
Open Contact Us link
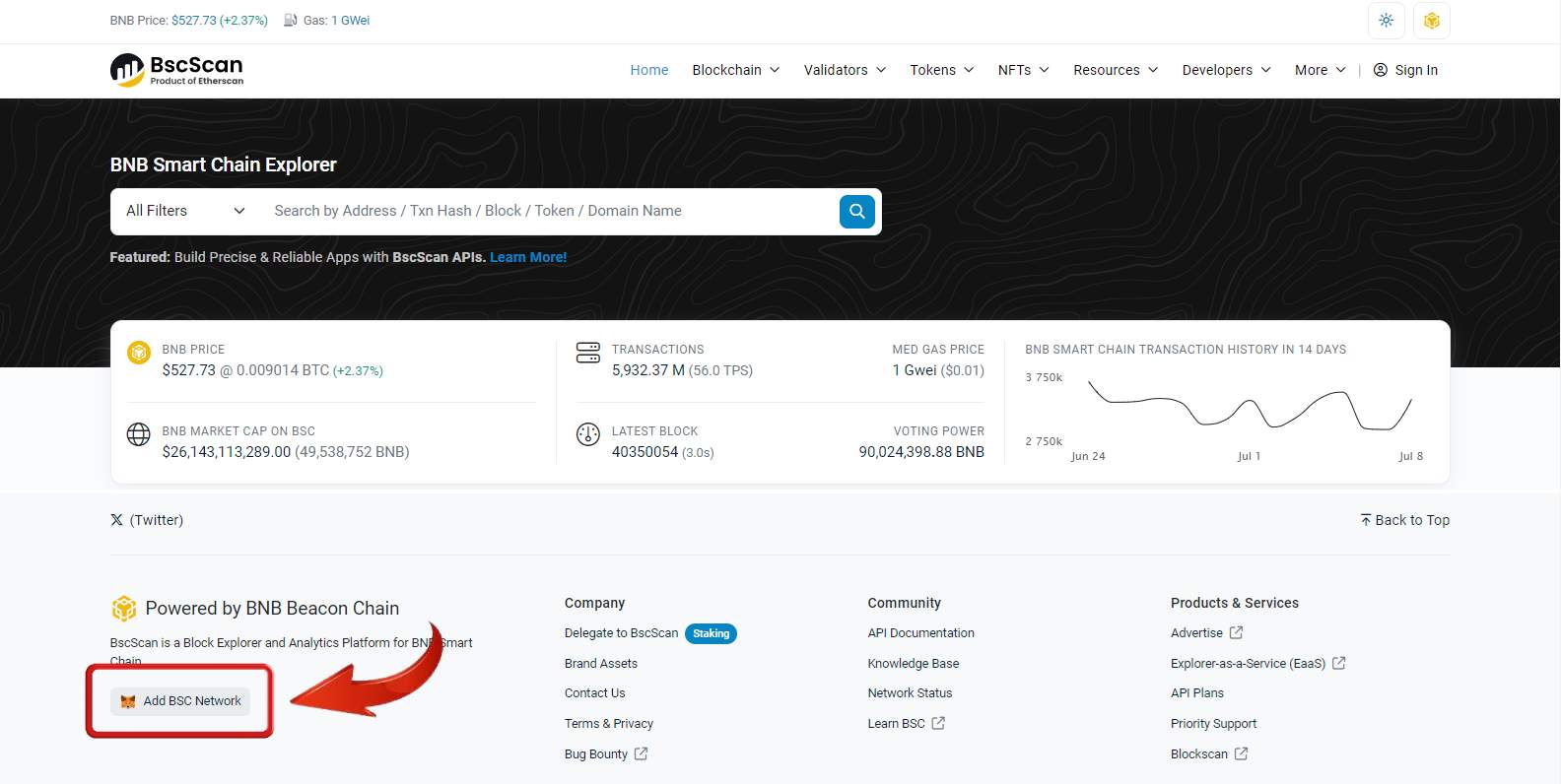coord(594,693)
